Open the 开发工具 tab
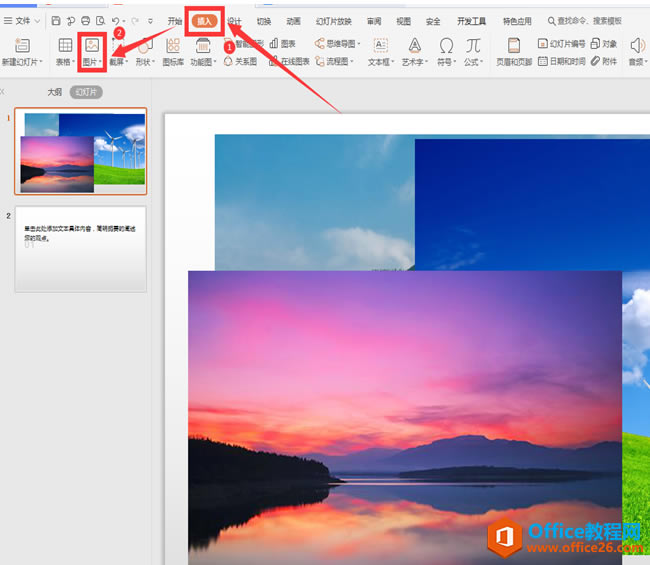 tap(471, 21)
